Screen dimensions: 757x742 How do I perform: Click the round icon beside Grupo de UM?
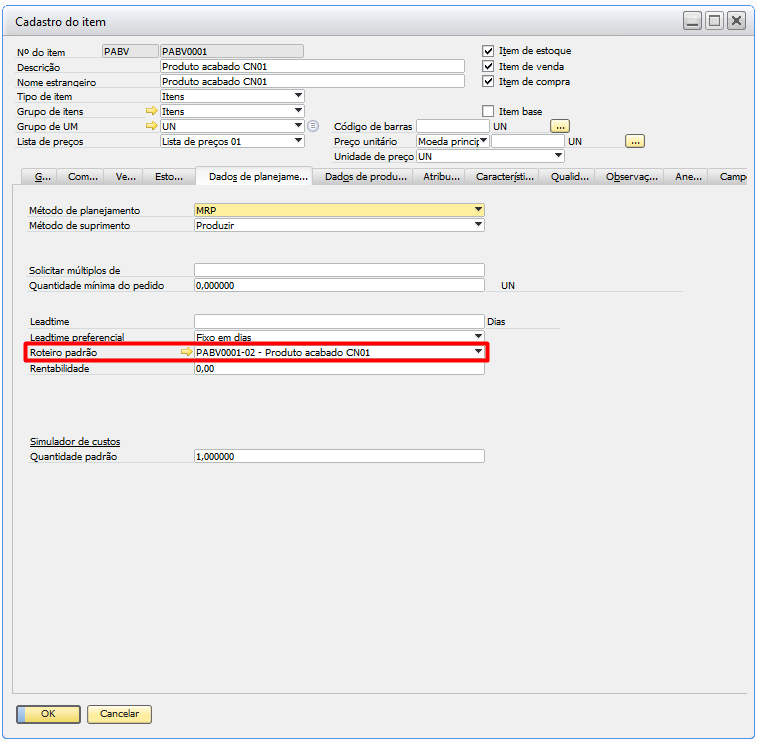click(x=313, y=126)
